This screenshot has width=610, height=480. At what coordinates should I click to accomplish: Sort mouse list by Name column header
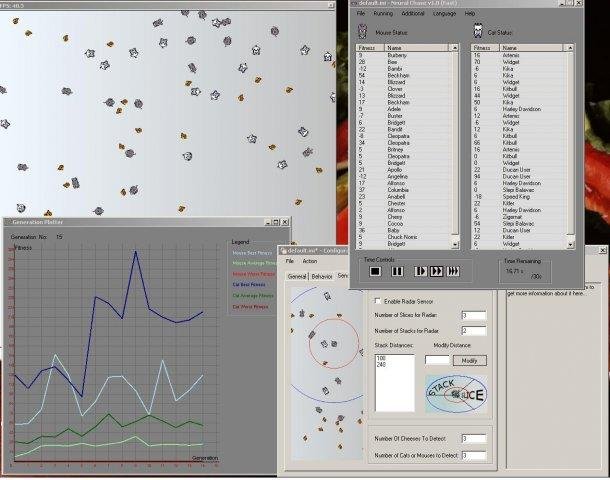click(x=417, y=47)
